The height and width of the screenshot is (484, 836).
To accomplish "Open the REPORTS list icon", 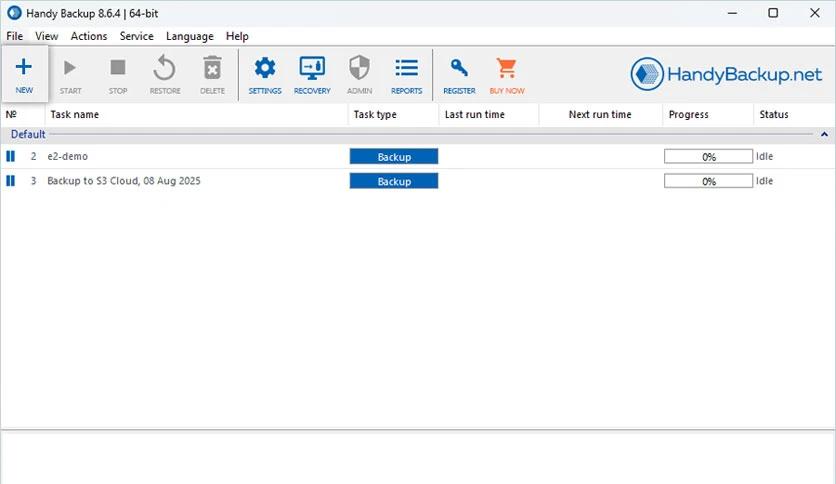I will click(x=406, y=68).
